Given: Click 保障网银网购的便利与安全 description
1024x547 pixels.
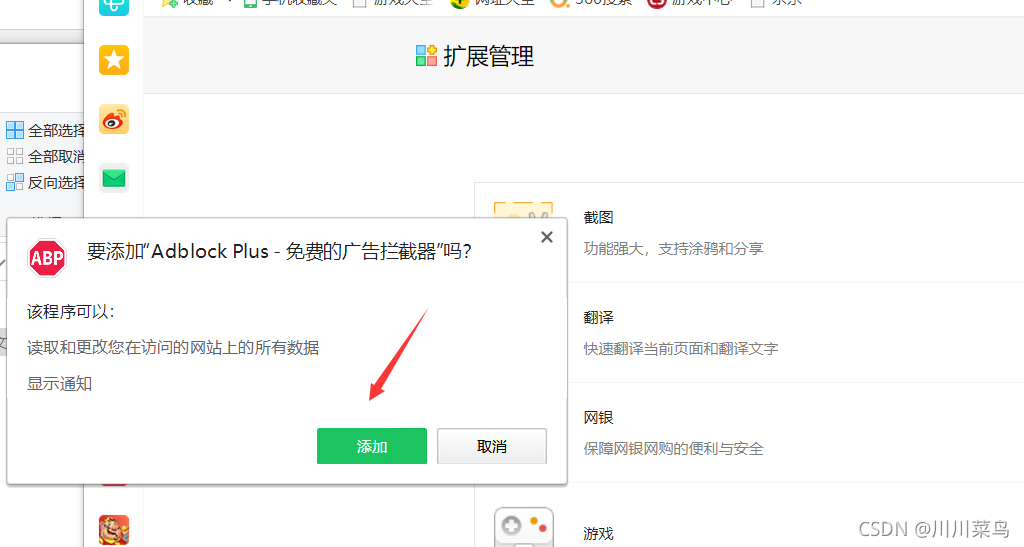Looking at the screenshot, I should click(x=673, y=448).
